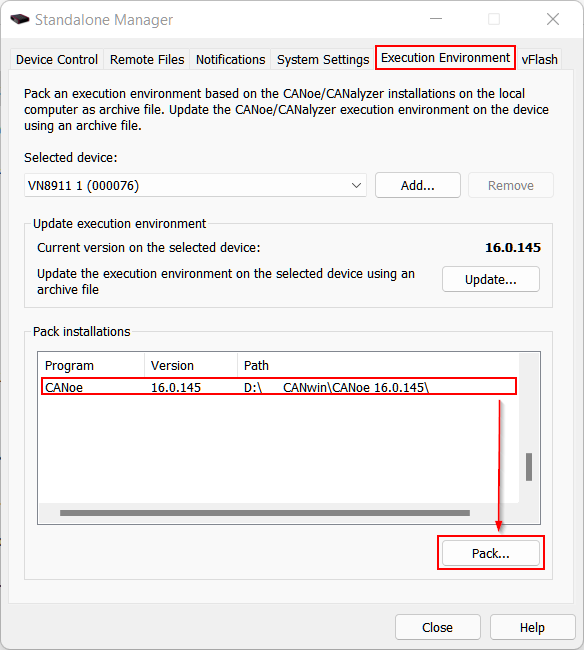The height and width of the screenshot is (650, 584).
Task: Open the Remote Files tab
Action: [147, 60]
